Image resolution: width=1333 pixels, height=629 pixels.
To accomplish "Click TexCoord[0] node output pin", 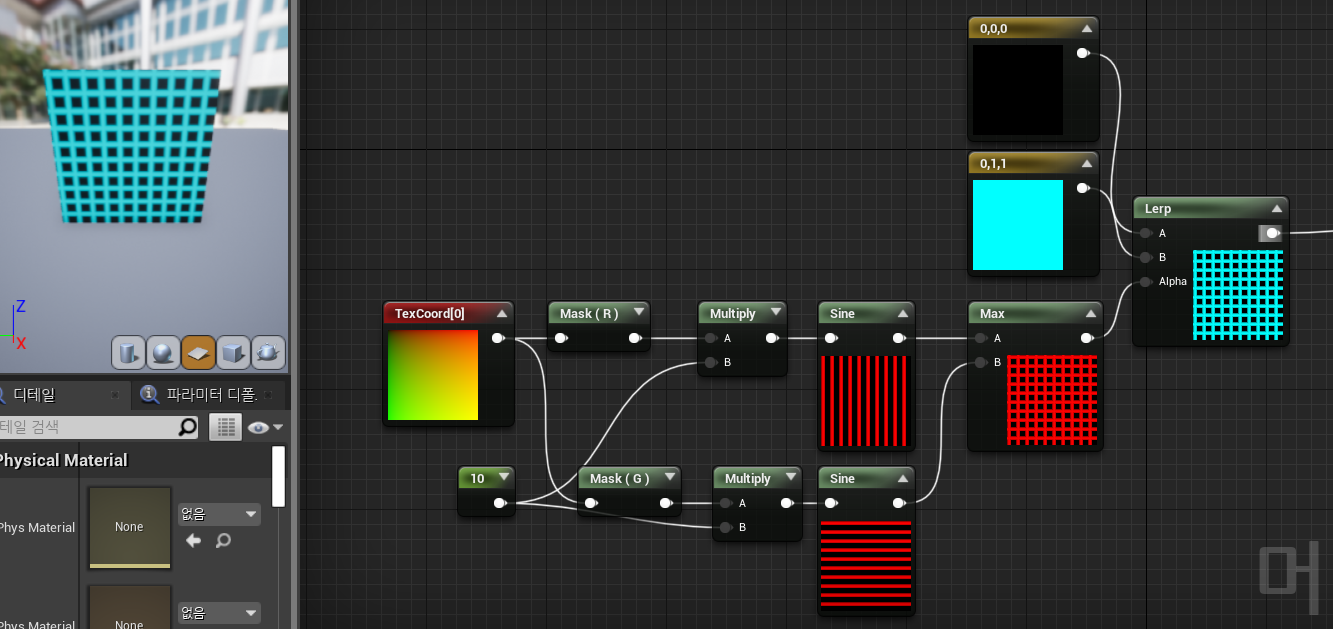I will (x=498, y=338).
